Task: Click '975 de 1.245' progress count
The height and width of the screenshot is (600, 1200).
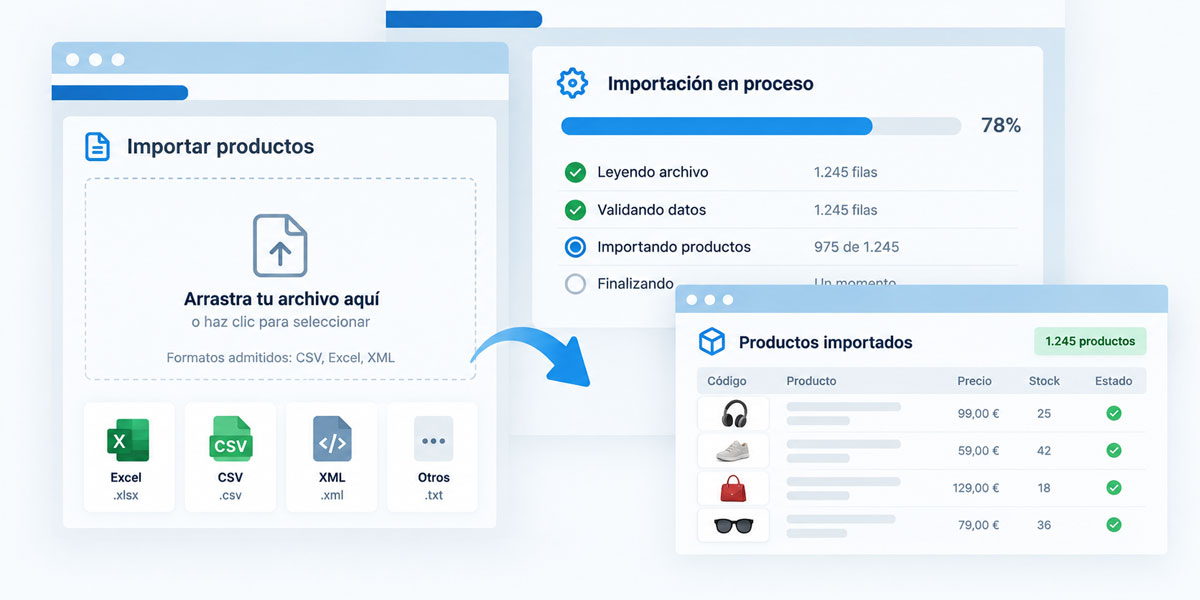Action: point(856,247)
